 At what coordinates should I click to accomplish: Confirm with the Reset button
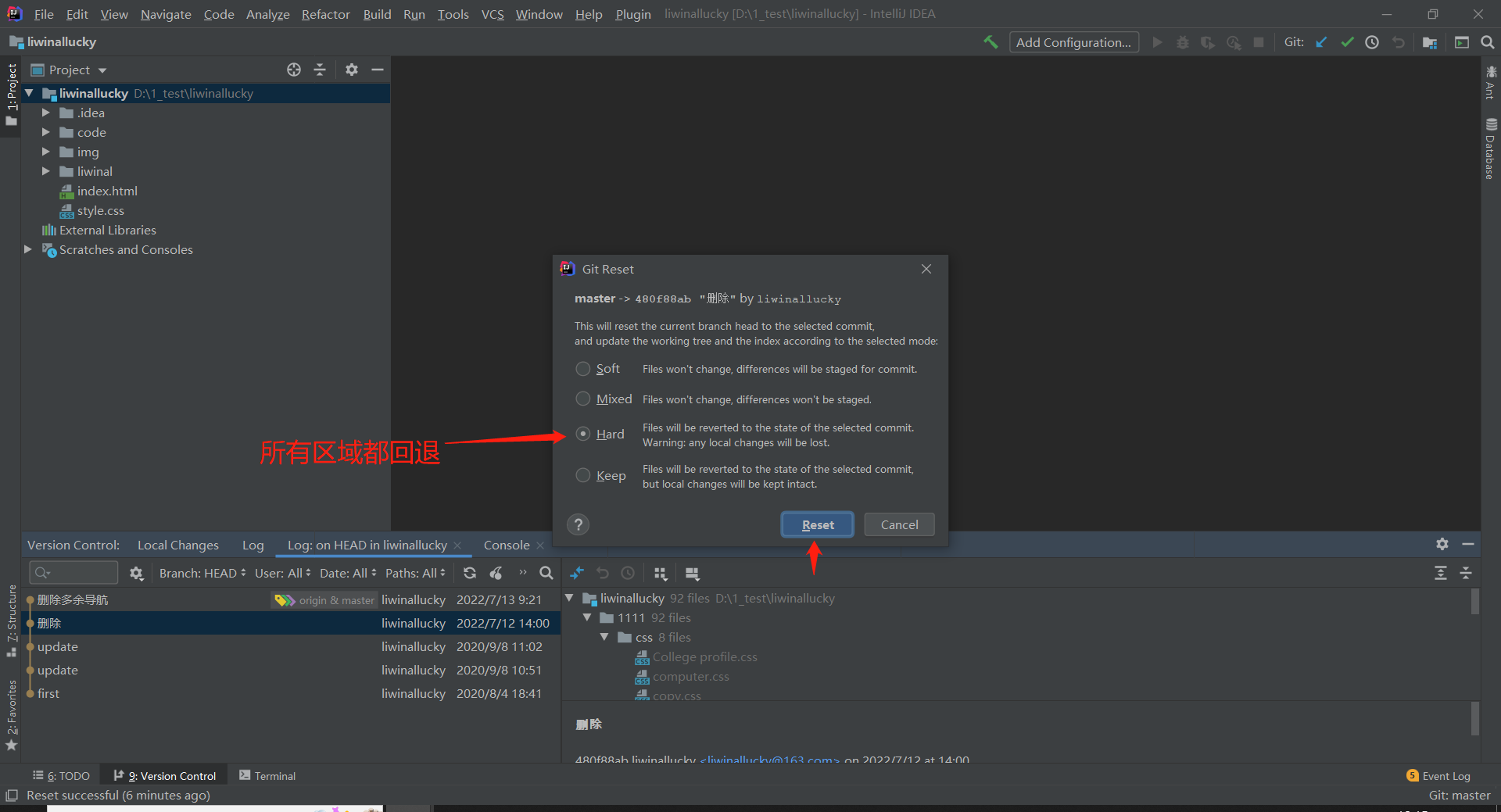(818, 524)
